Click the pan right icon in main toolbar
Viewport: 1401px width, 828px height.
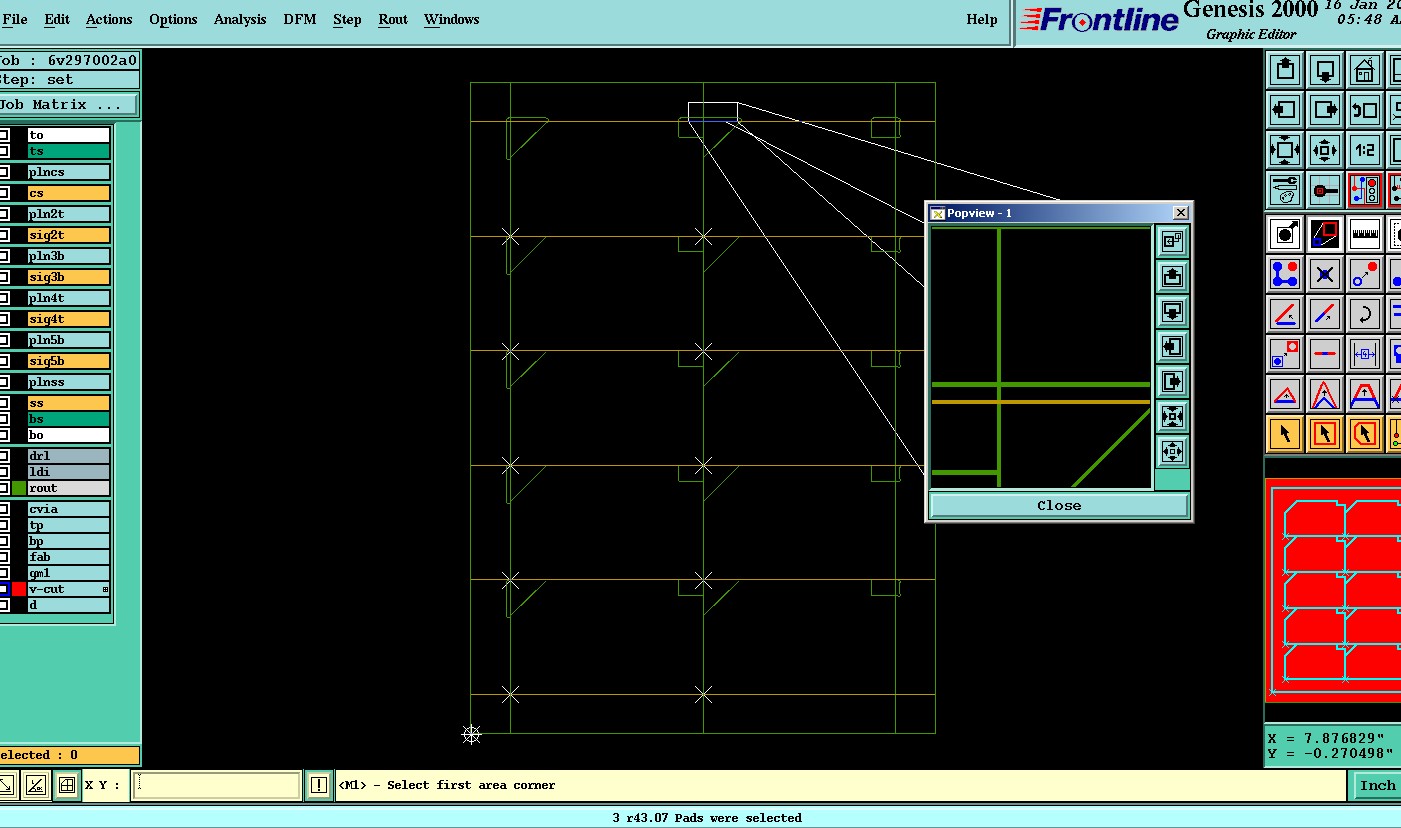click(1325, 110)
